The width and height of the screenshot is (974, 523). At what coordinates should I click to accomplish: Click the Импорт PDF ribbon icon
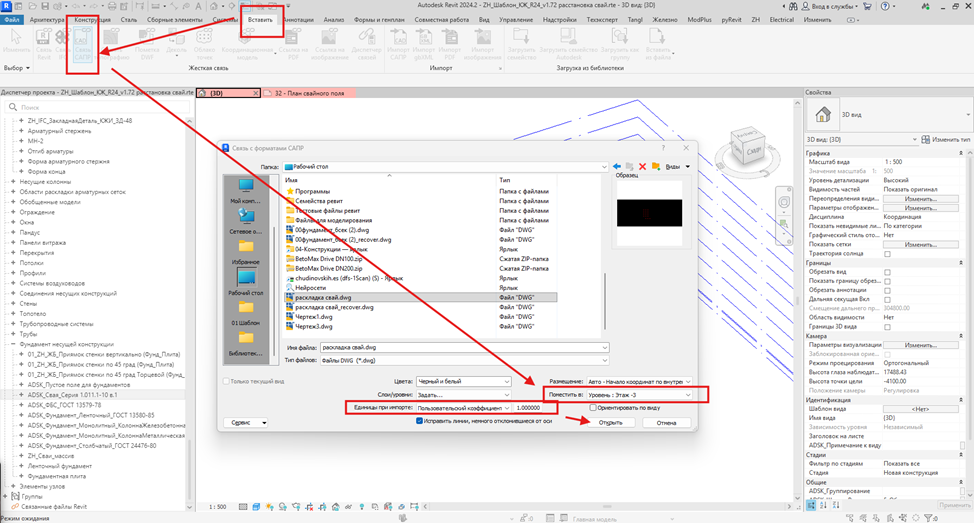point(450,45)
